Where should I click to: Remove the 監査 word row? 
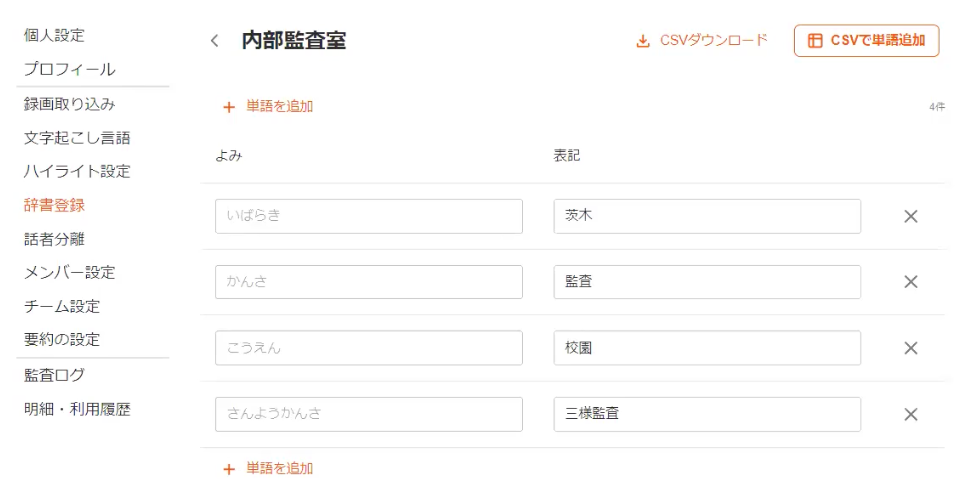point(910,282)
